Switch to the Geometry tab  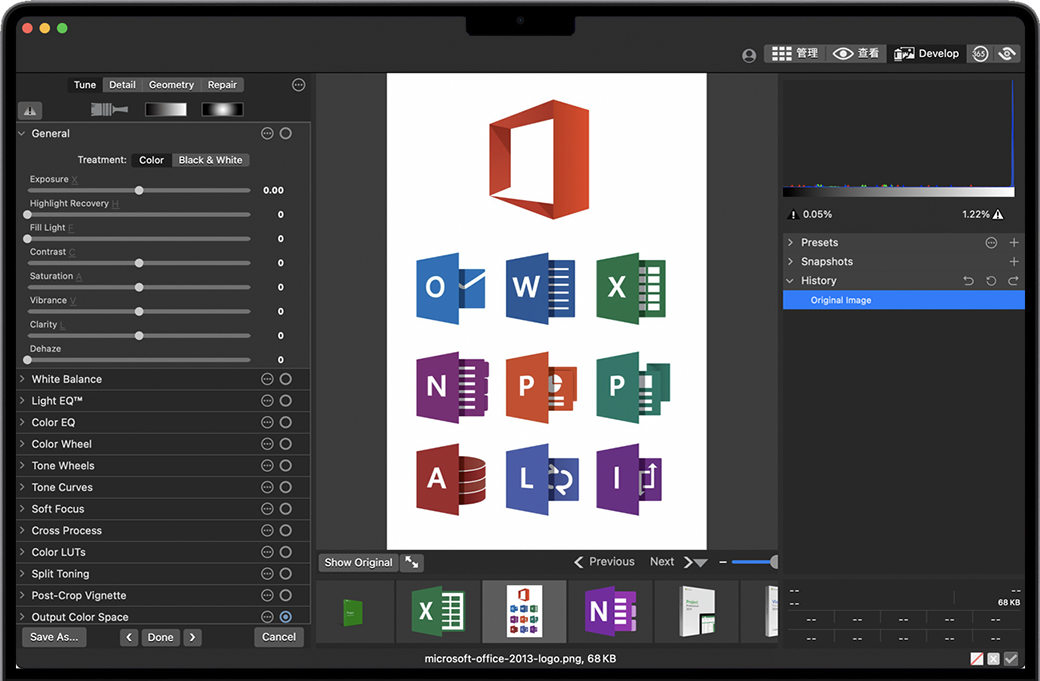(x=171, y=85)
